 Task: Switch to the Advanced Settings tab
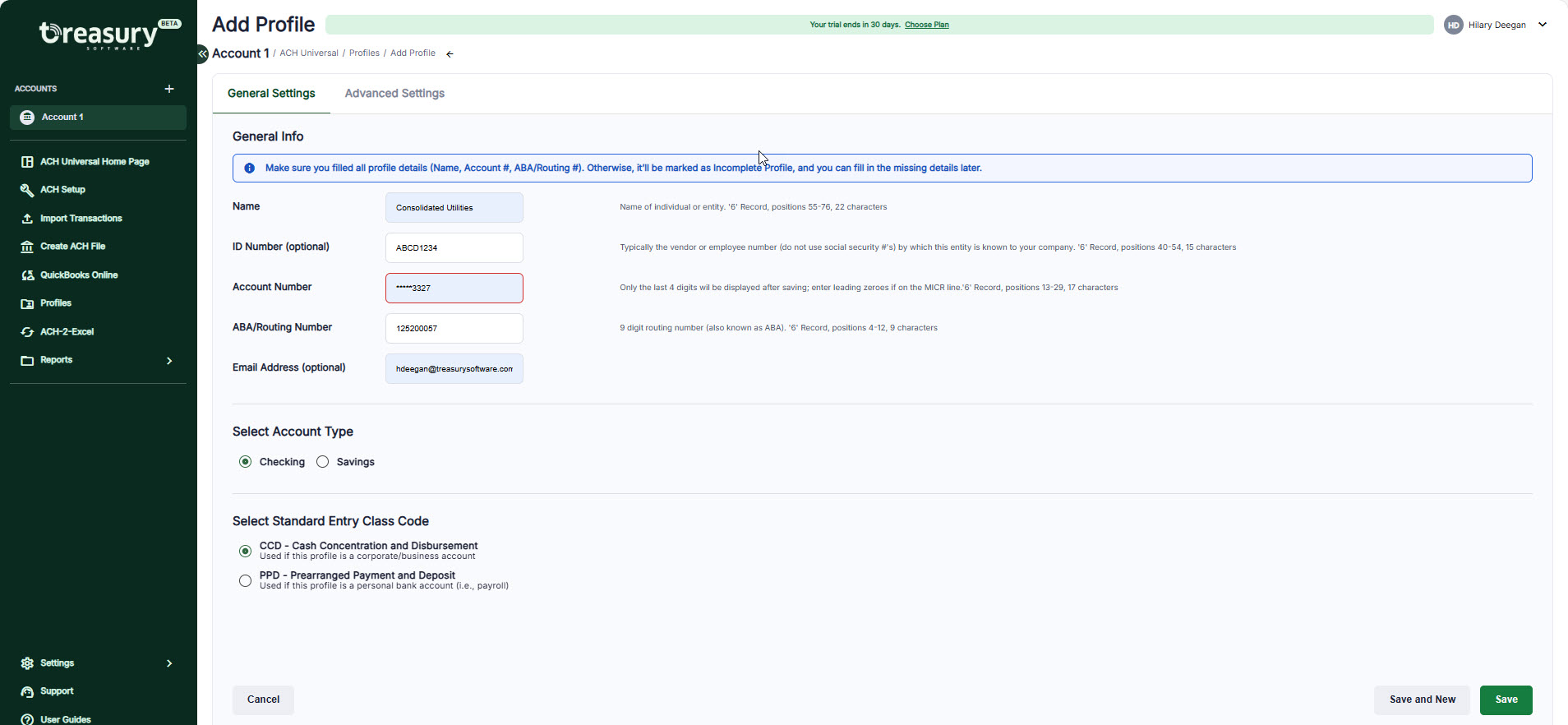pyautogui.click(x=394, y=94)
